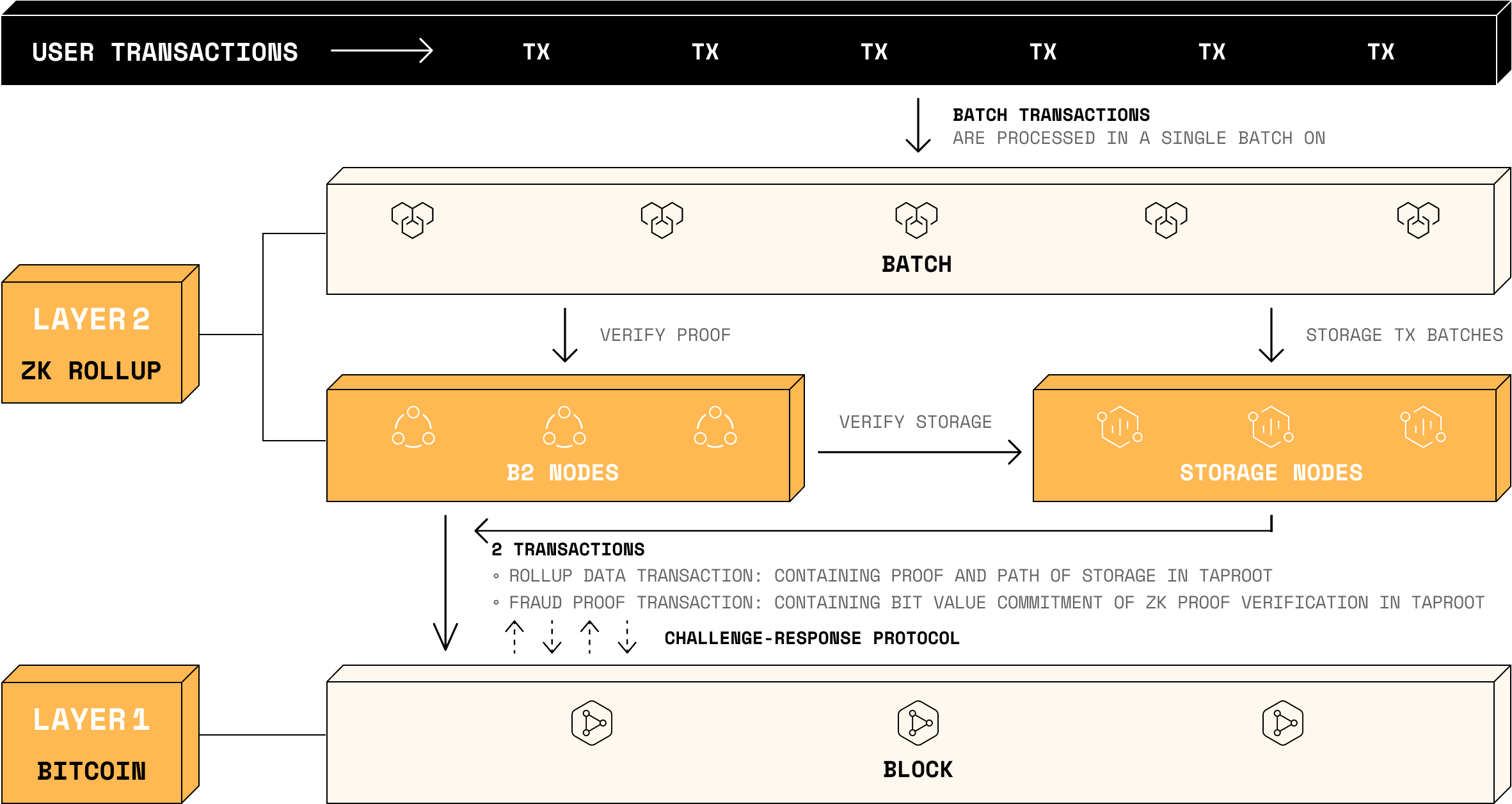1512x804 pixels.
Task: Click the first storage node hexagon icon
Action: coord(1120,427)
